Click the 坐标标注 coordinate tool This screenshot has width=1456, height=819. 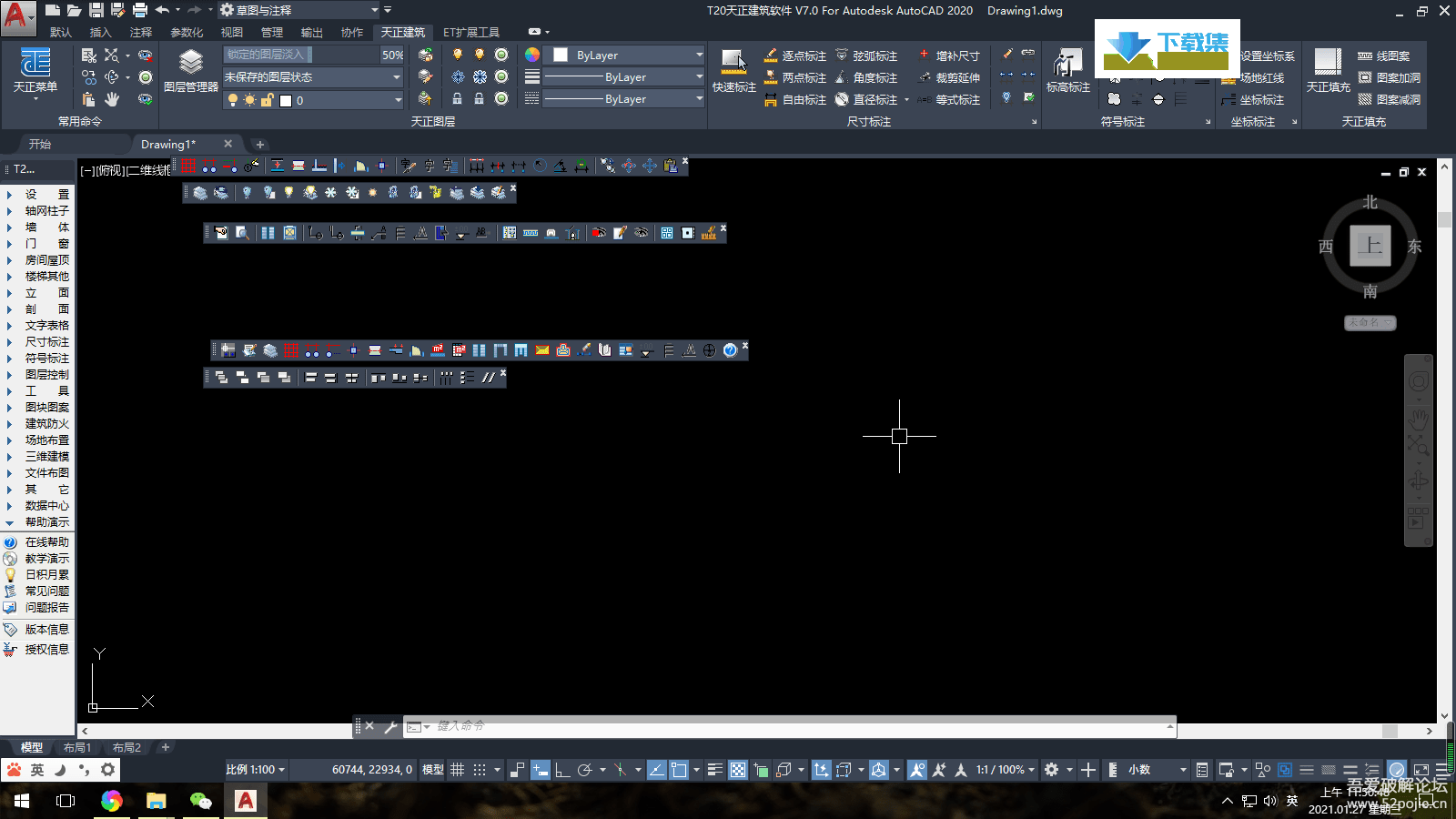(1252, 99)
